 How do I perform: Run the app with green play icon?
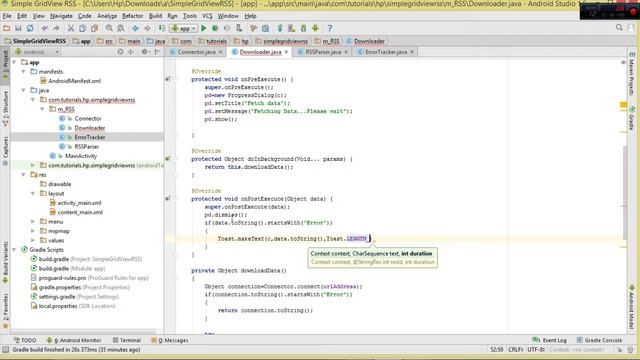[x=204, y=28]
